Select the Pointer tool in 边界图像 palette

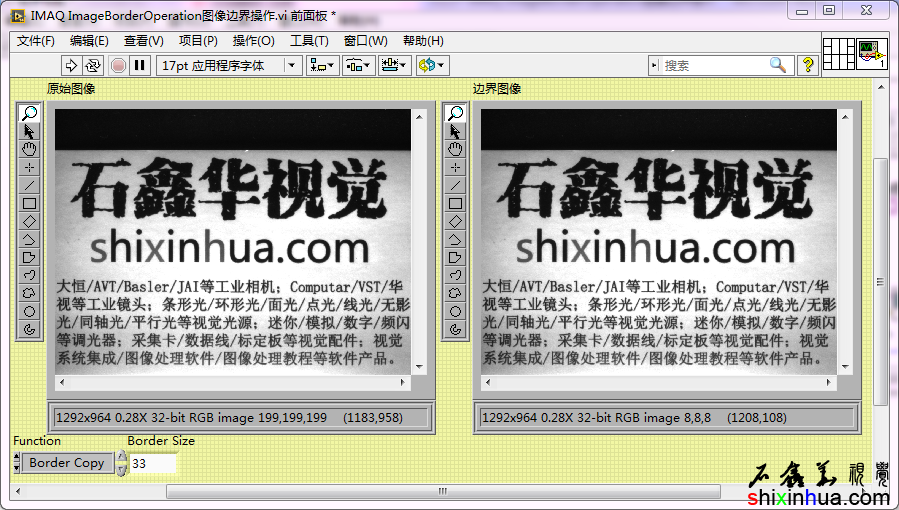point(455,132)
